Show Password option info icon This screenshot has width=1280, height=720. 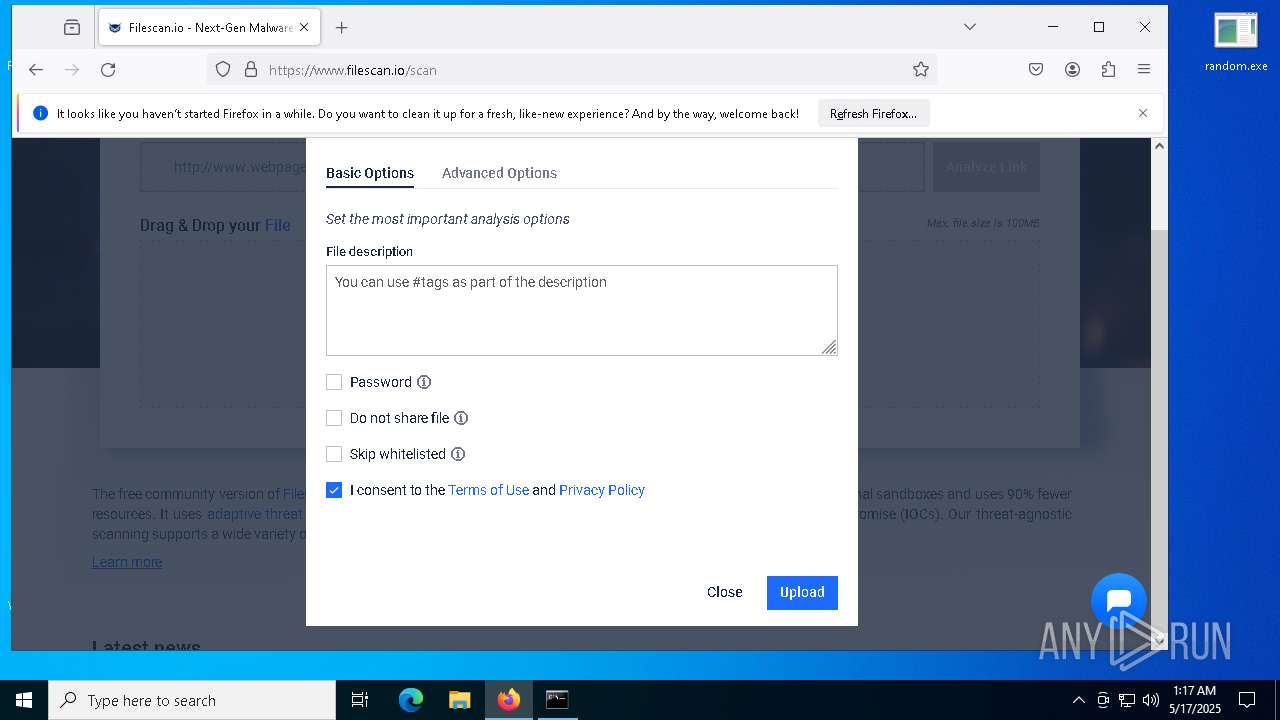tap(424, 382)
